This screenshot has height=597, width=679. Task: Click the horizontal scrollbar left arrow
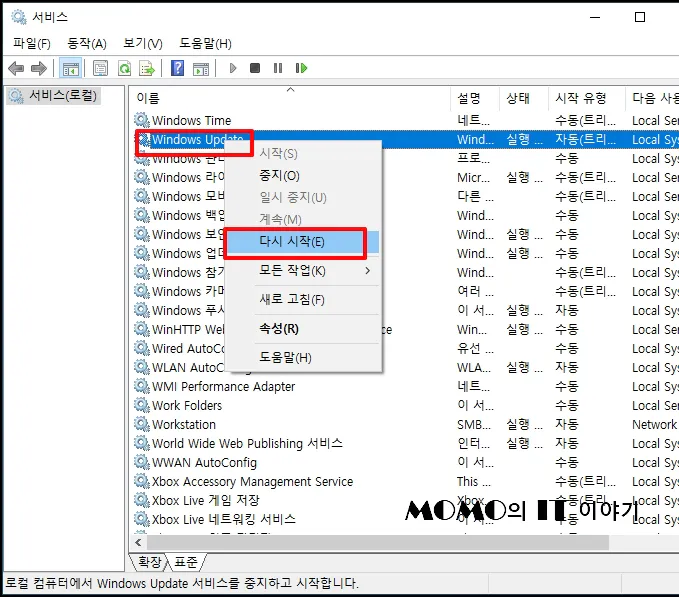pos(139,542)
